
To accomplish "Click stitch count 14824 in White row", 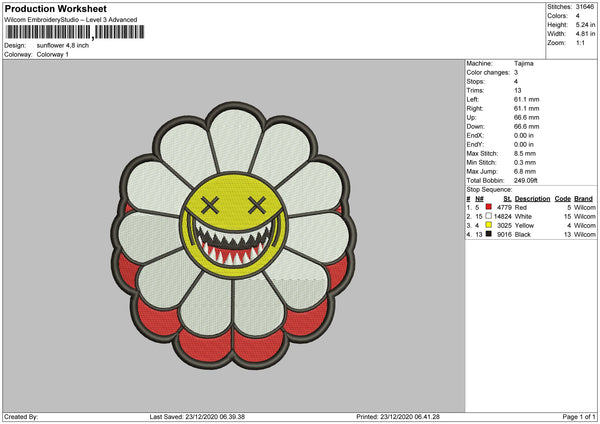I will [x=503, y=216].
